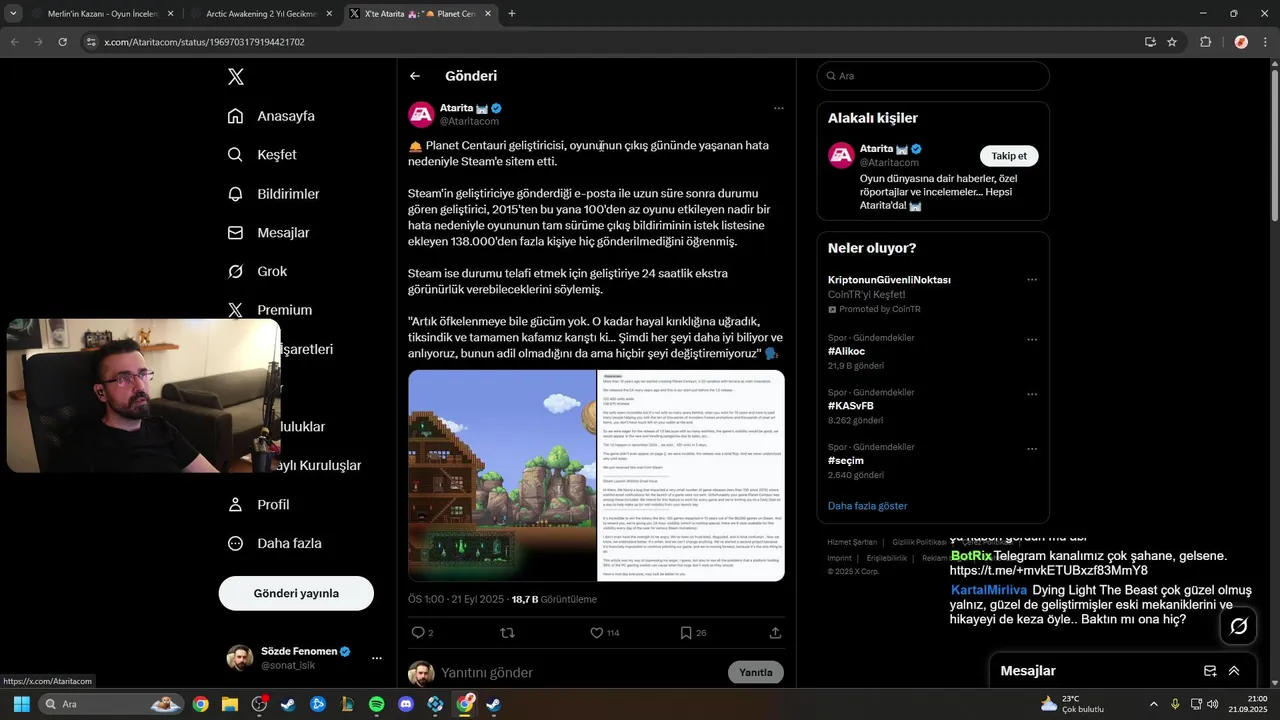
Task: Click the Gönderi yayınla button
Action: (x=296, y=593)
